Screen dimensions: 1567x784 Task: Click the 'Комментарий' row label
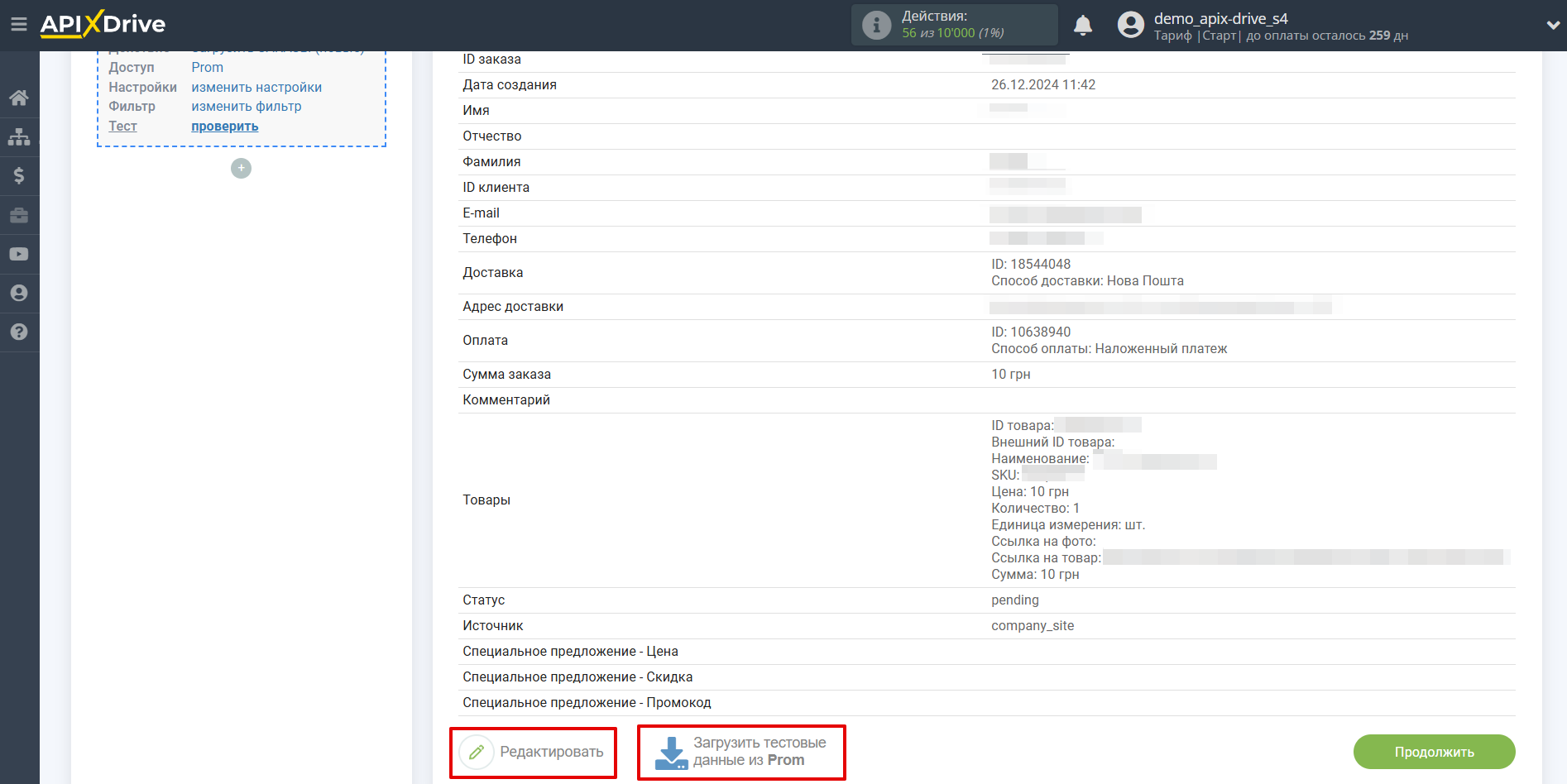pos(506,399)
